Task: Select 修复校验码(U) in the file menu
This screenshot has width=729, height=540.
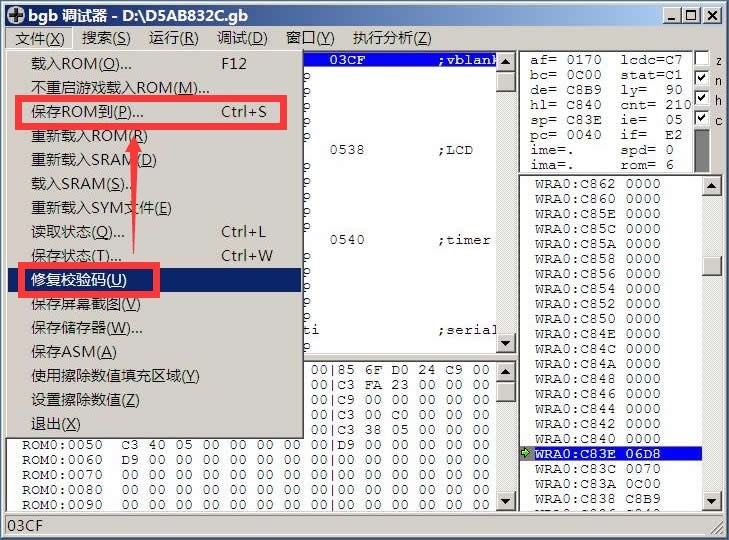Action: click(x=80, y=279)
